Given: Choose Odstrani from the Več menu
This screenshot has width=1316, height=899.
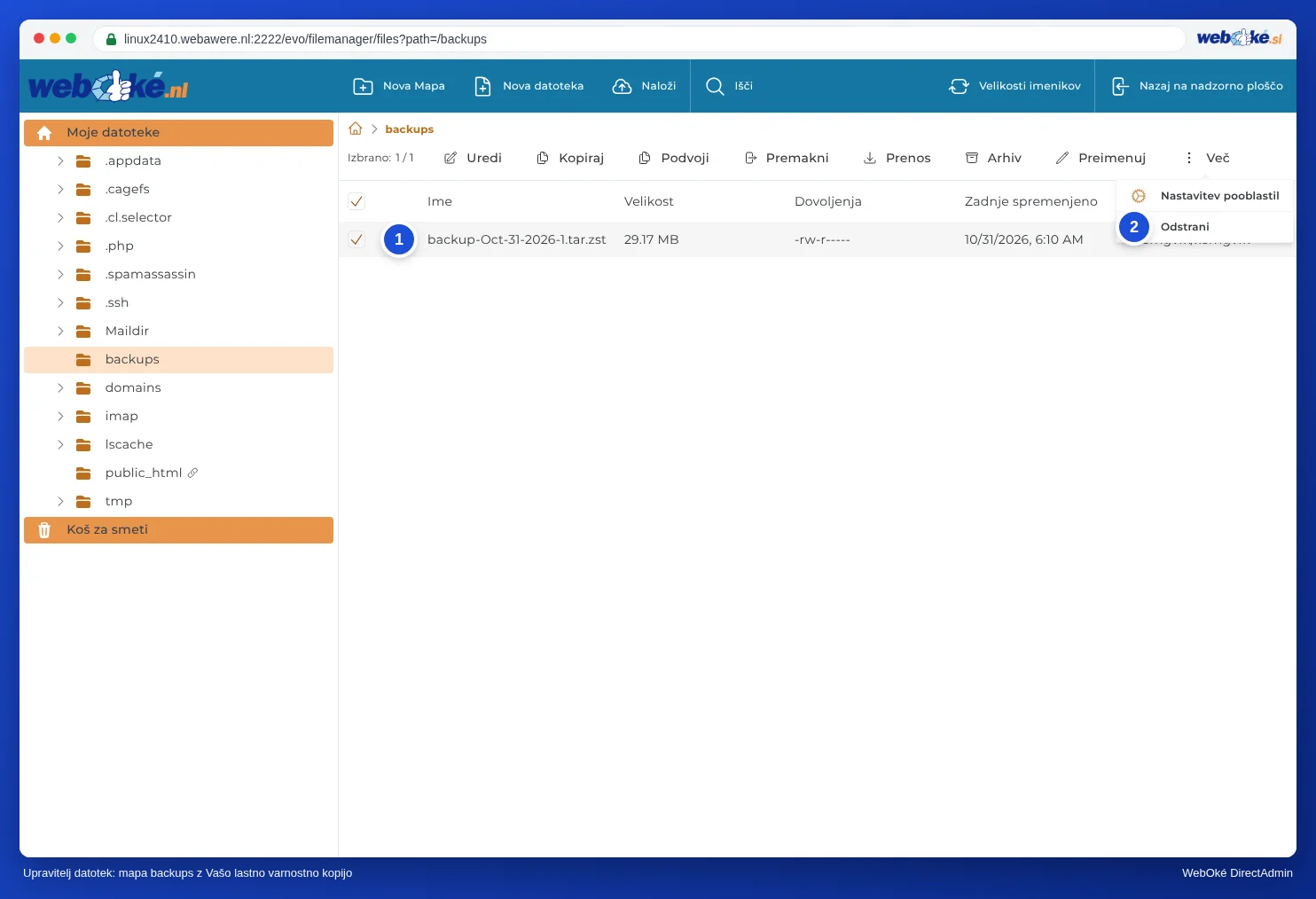Looking at the screenshot, I should click(1204, 227).
